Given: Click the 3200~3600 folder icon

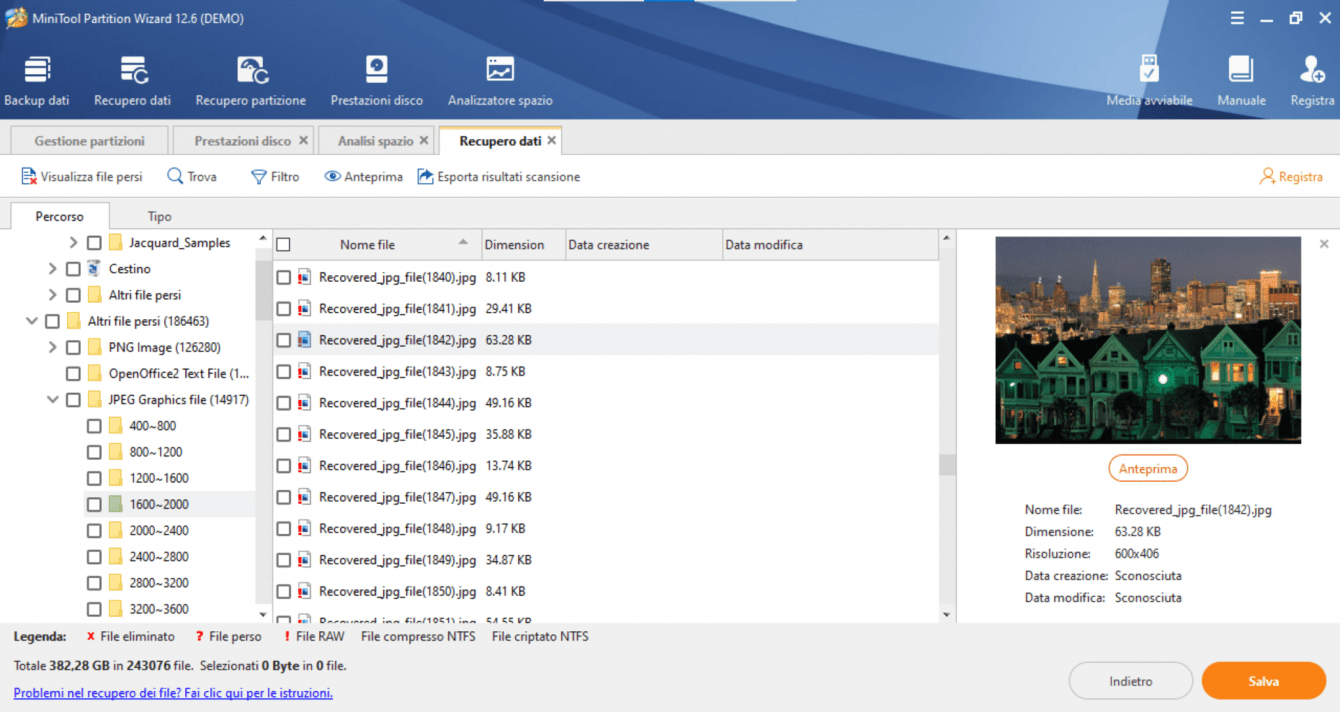Looking at the screenshot, I should coord(115,609).
